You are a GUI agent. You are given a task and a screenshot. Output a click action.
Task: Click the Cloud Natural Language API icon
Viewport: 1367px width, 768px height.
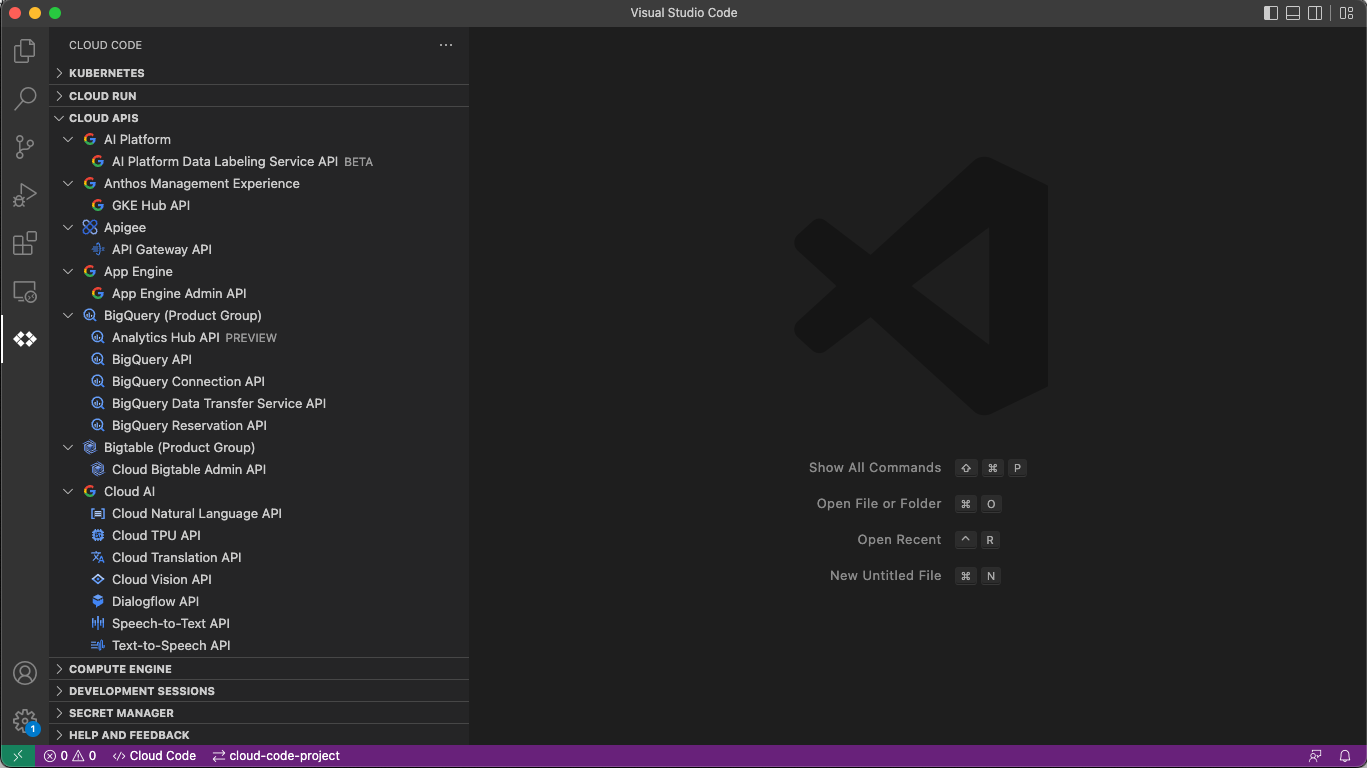[x=98, y=513]
